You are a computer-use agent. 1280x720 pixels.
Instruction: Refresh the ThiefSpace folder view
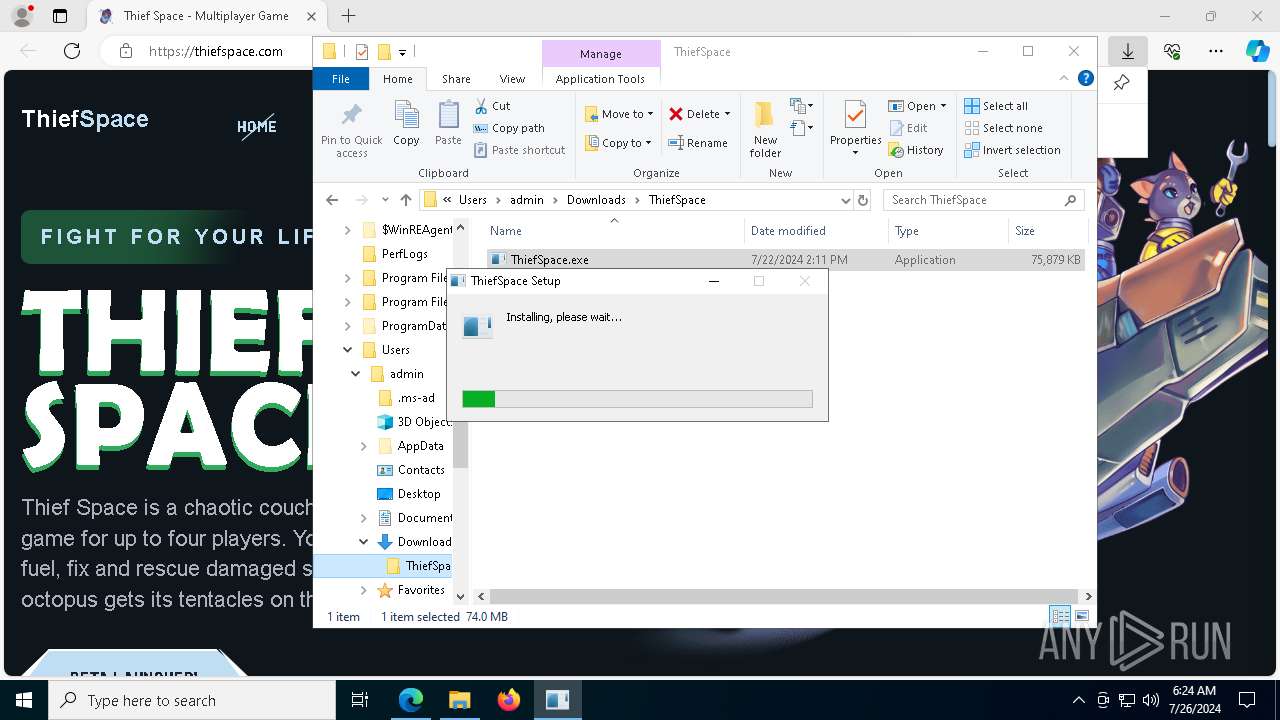tap(864, 200)
